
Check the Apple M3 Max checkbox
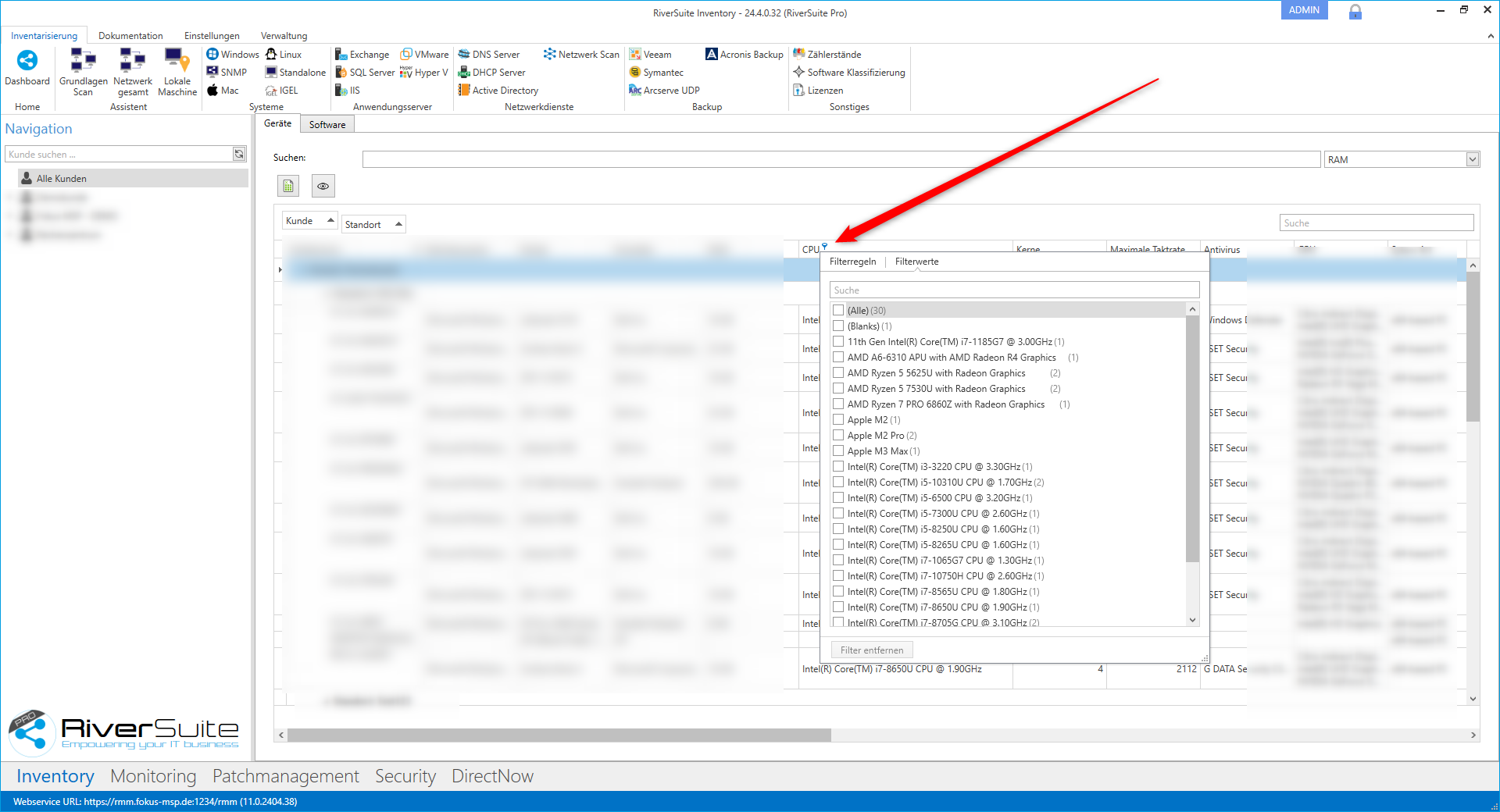point(838,451)
